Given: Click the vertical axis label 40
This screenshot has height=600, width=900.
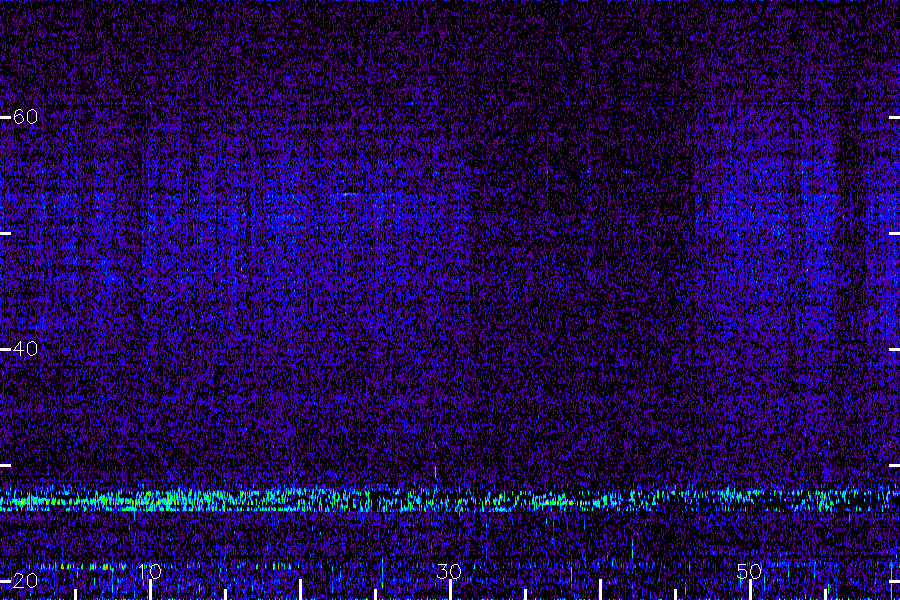Looking at the screenshot, I should click(x=25, y=349).
